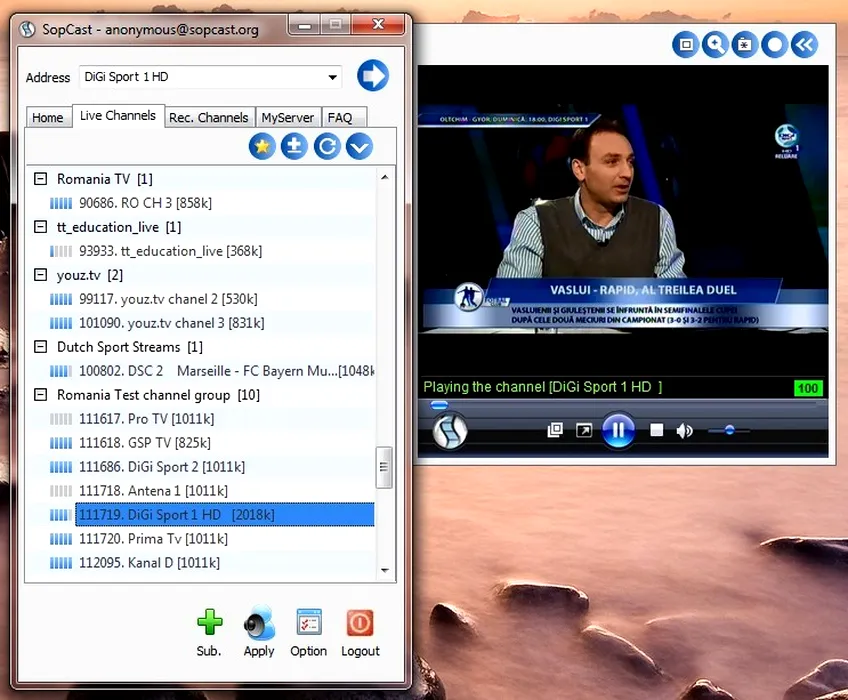Open the Address dropdown list
The width and height of the screenshot is (848, 700).
332,77
